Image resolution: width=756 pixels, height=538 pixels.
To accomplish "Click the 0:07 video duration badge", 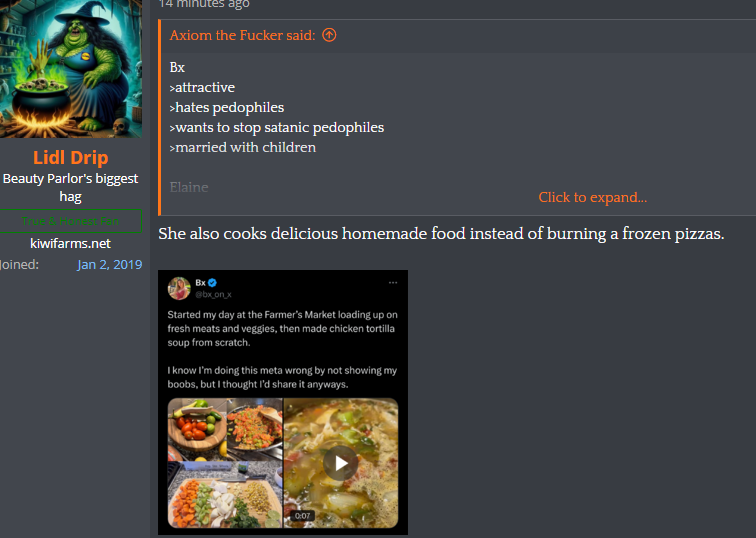I will point(302,515).
